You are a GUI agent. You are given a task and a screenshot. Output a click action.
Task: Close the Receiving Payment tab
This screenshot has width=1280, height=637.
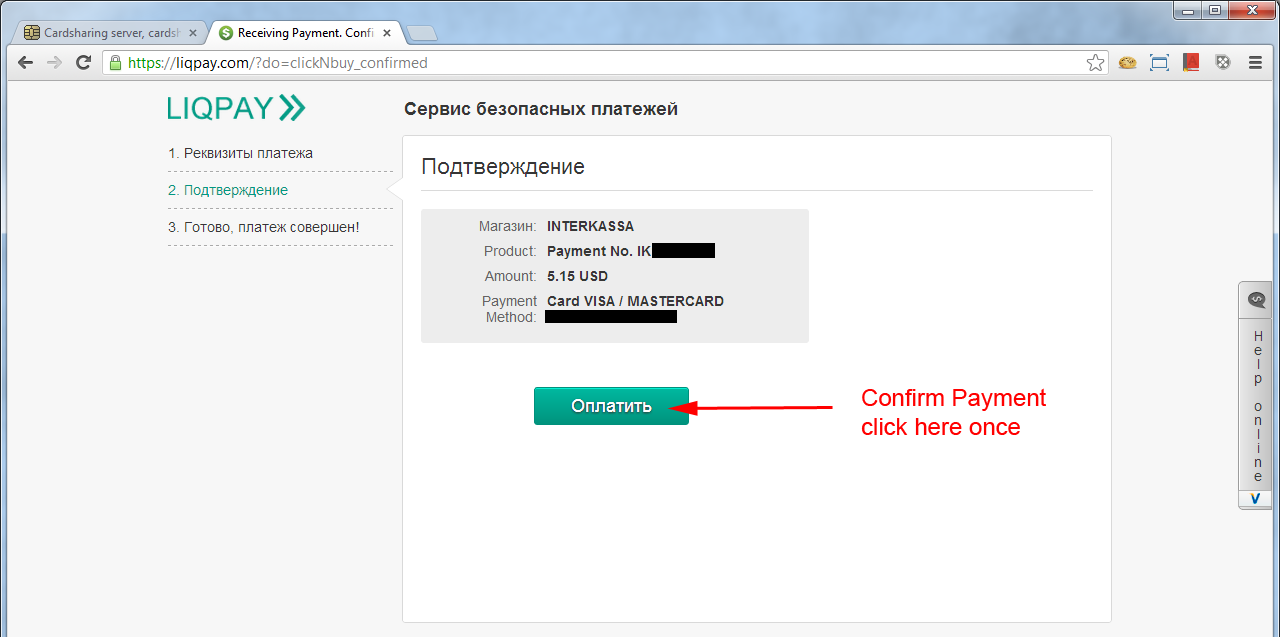pyautogui.click(x=387, y=33)
